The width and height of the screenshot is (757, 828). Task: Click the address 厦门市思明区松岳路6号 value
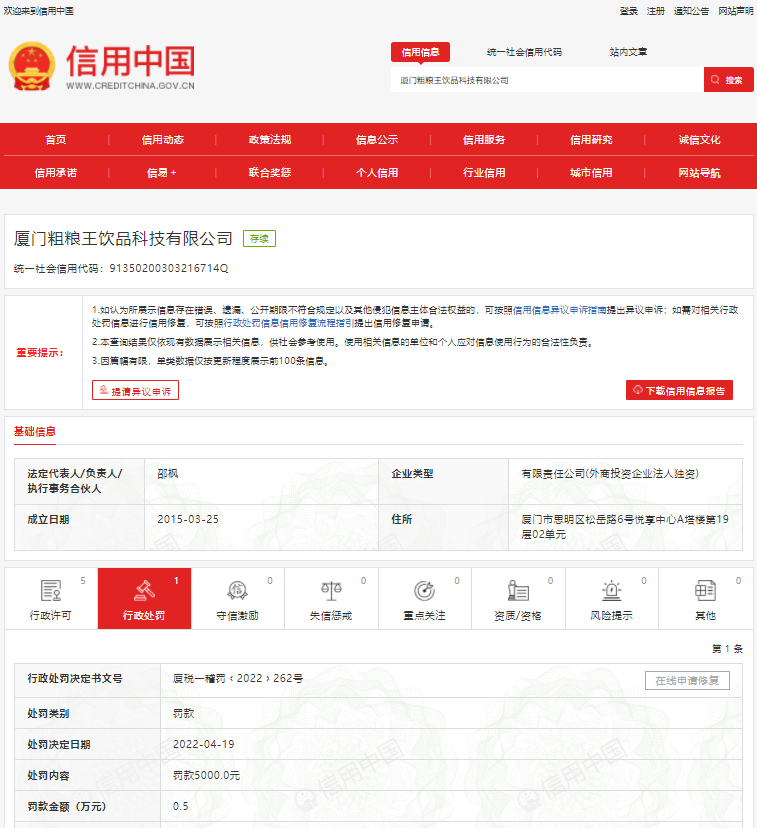coord(625,527)
